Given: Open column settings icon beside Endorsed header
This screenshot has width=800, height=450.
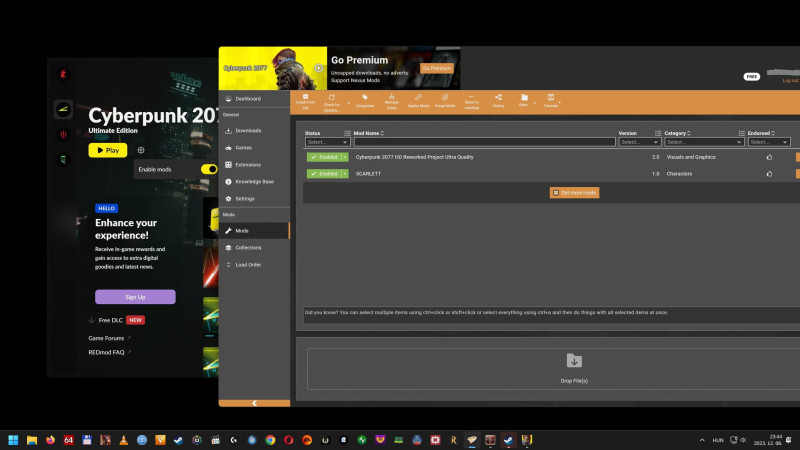Looking at the screenshot, I should pos(741,133).
